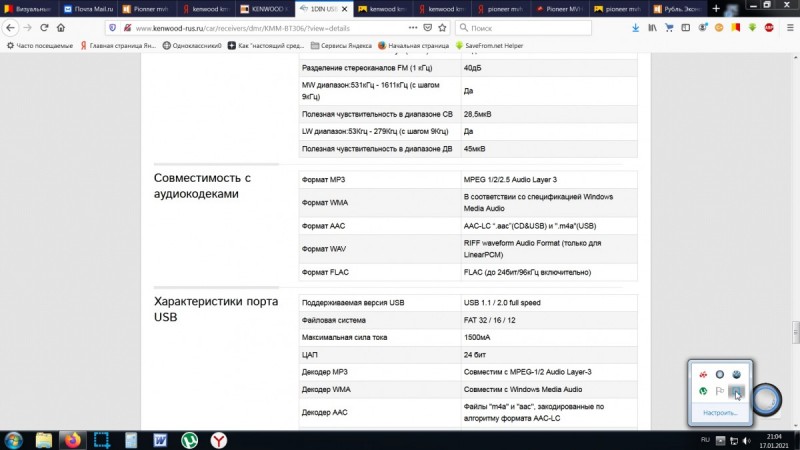
Task: Open page actions three-dot menu
Action: (412, 28)
